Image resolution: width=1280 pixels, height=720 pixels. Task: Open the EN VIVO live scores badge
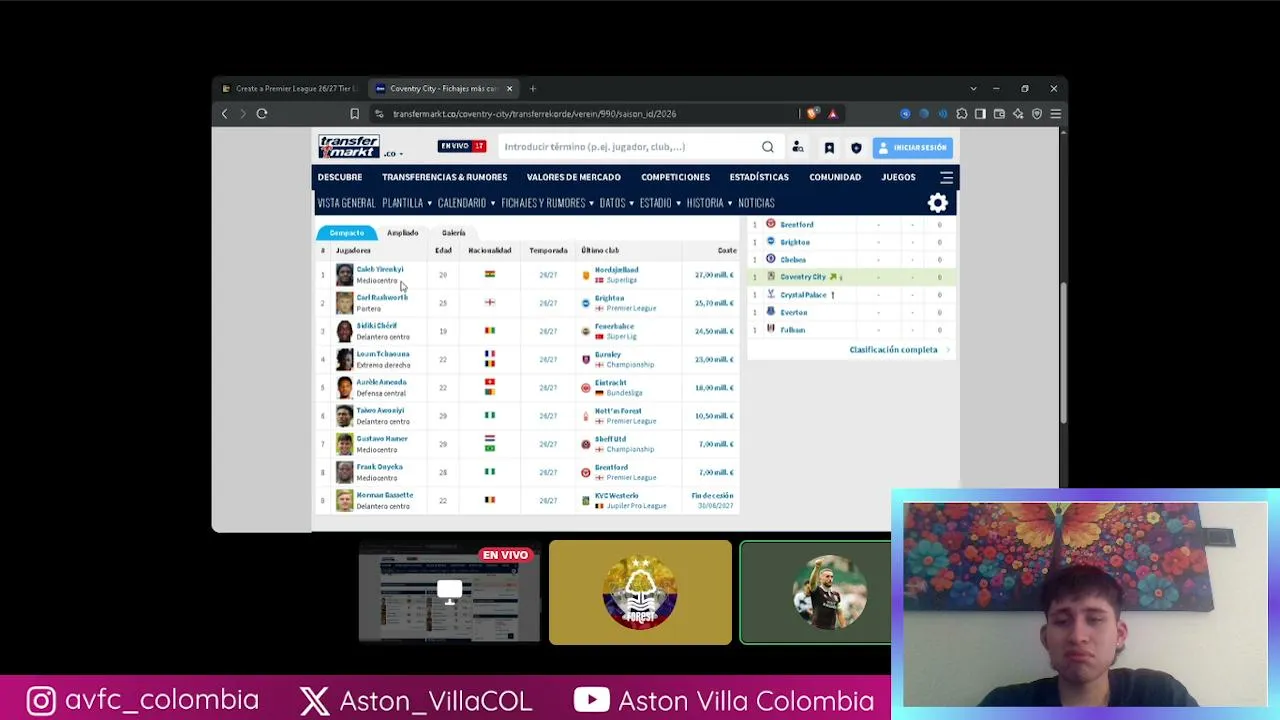(462, 147)
